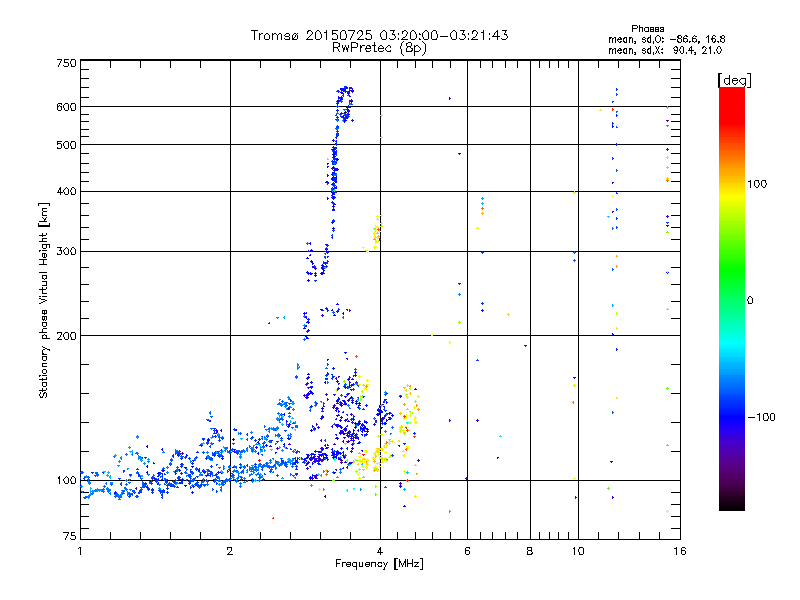800x600 pixels.
Task: Click the y-axis tick label '400'
Action: click(66, 192)
